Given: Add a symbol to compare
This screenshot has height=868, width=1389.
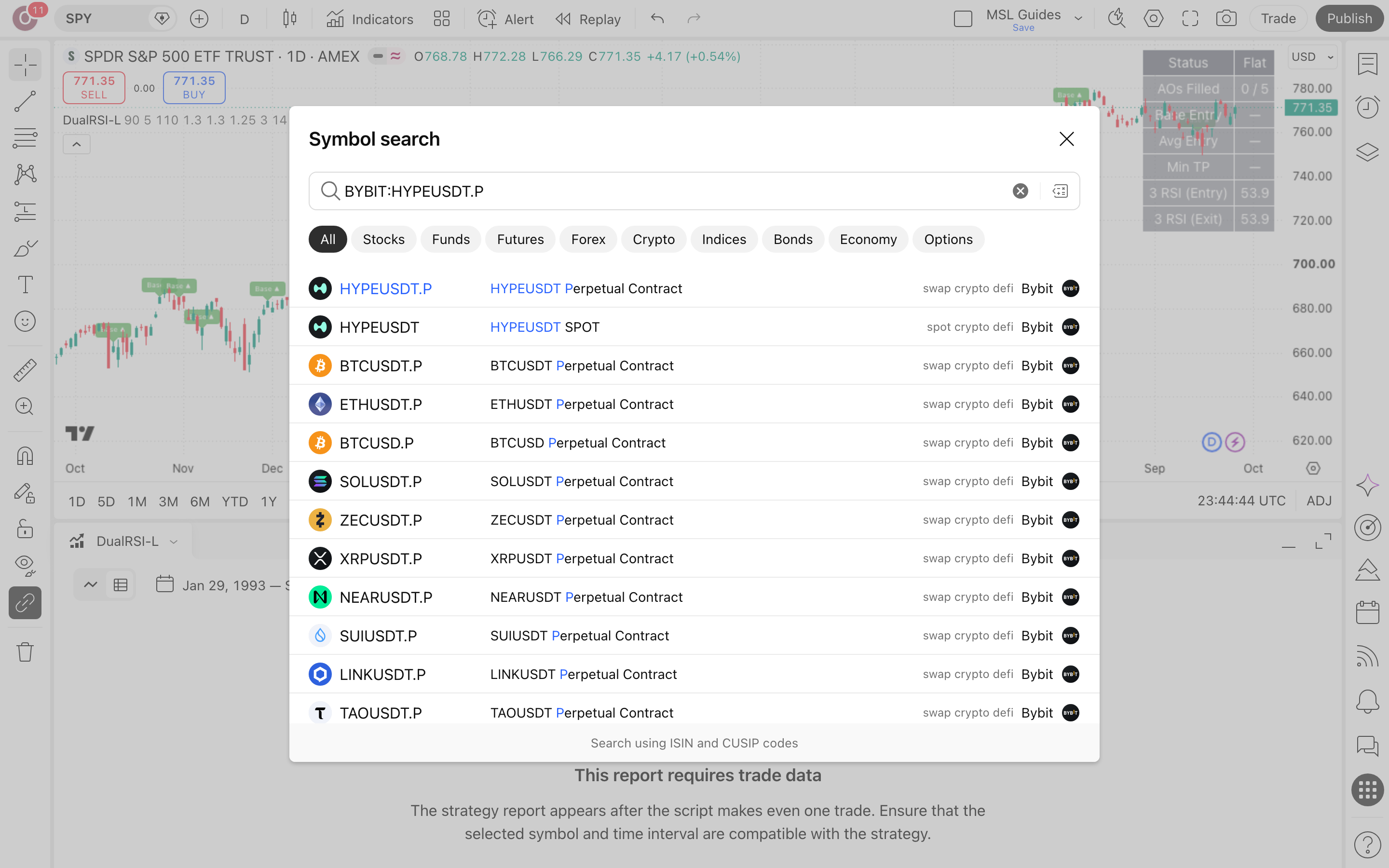Looking at the screenshot, I should [x=199, y=19].
